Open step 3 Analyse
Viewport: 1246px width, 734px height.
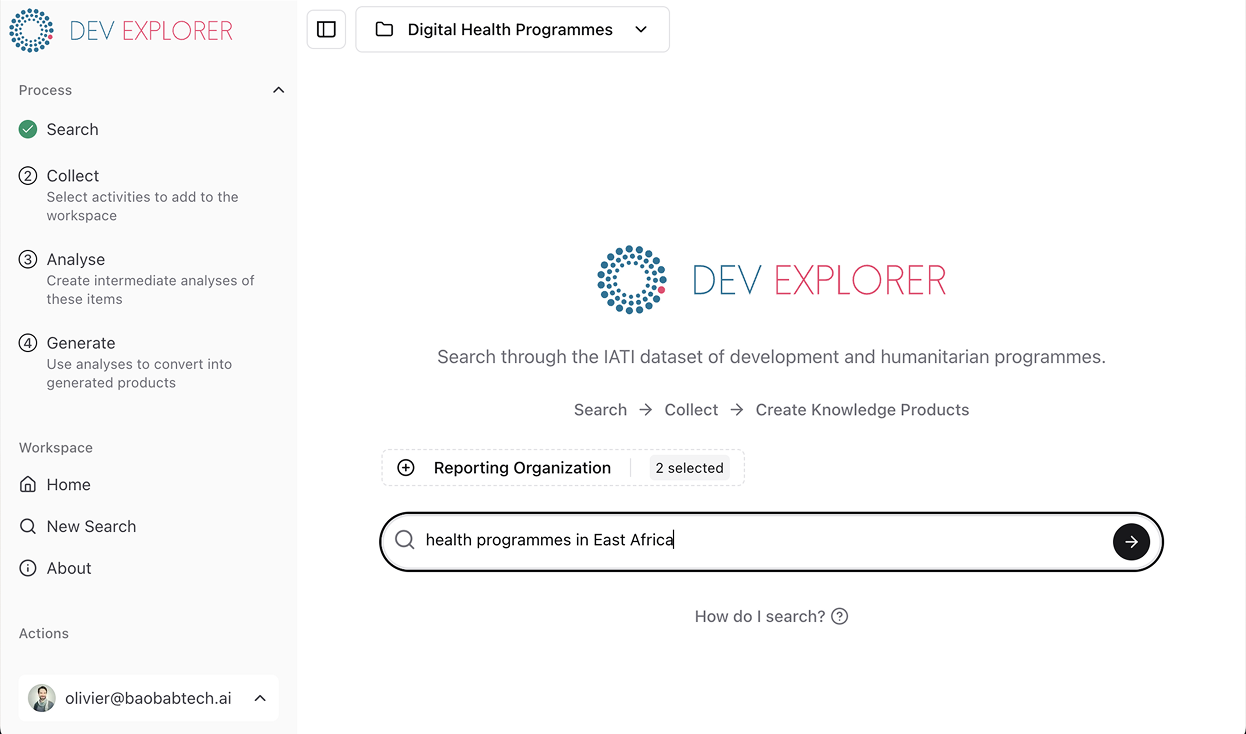76,259
